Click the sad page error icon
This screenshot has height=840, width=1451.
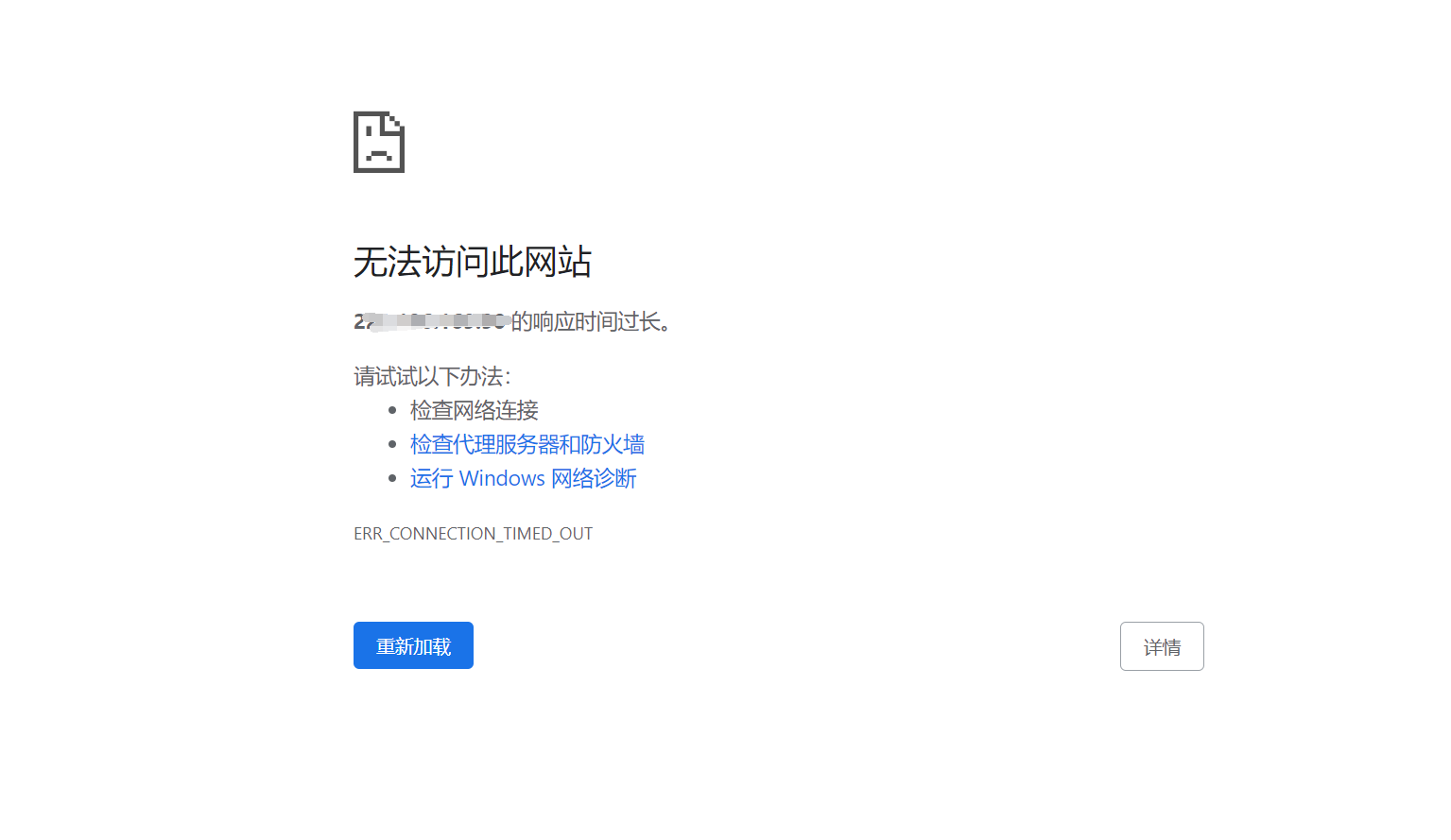point(379,142)
